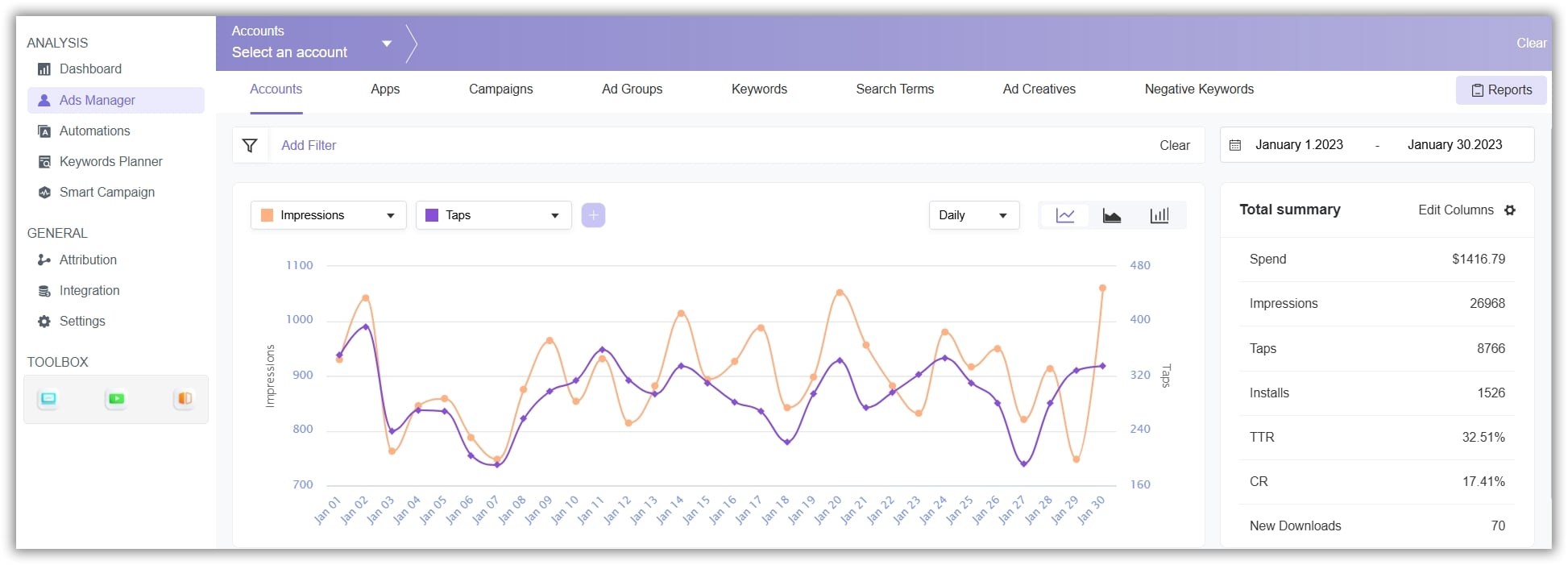Click the Add Filter field
This screenshot has height=565, width=1568.
tap(309, 146)
